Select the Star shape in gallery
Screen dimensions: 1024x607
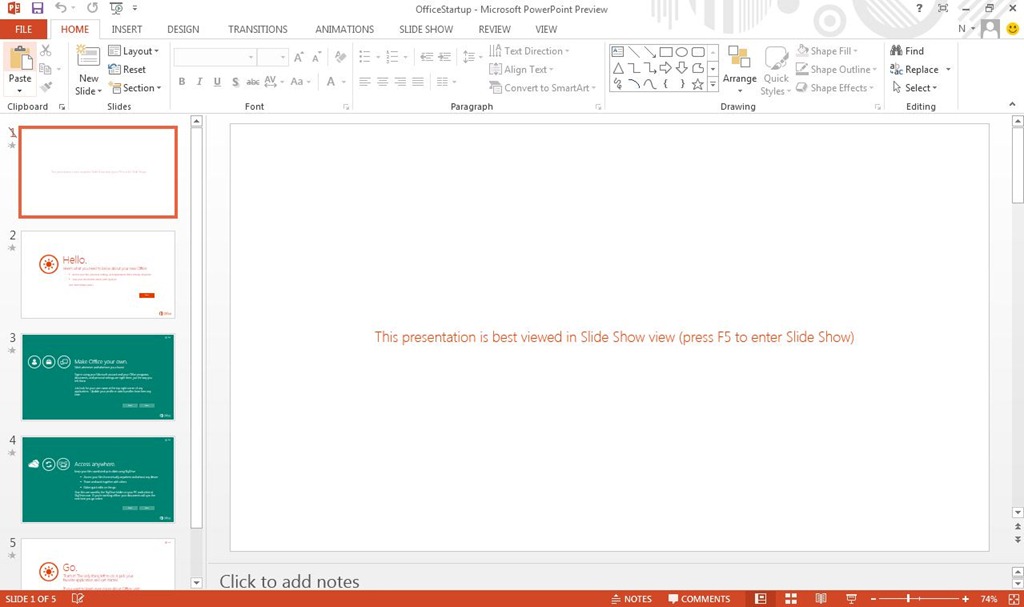pos(697,84)
